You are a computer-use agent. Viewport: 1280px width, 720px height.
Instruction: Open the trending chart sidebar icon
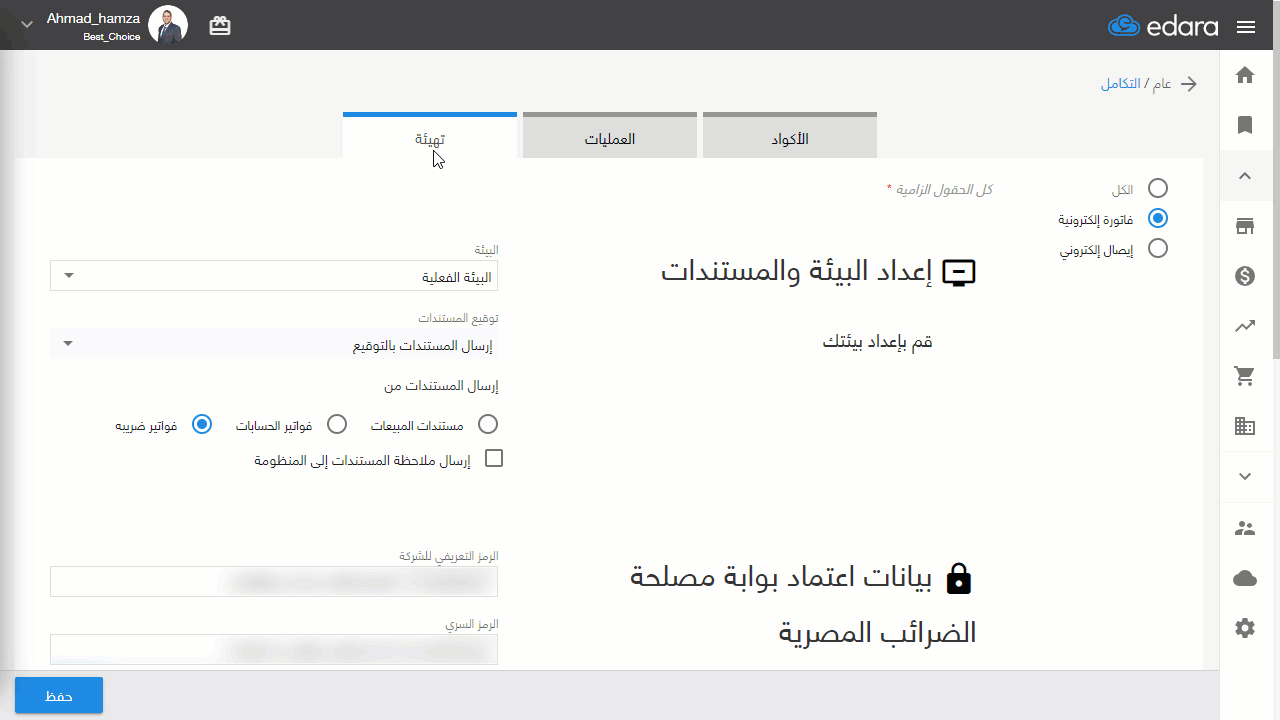pyautogui.click(x=1245, y=326)
